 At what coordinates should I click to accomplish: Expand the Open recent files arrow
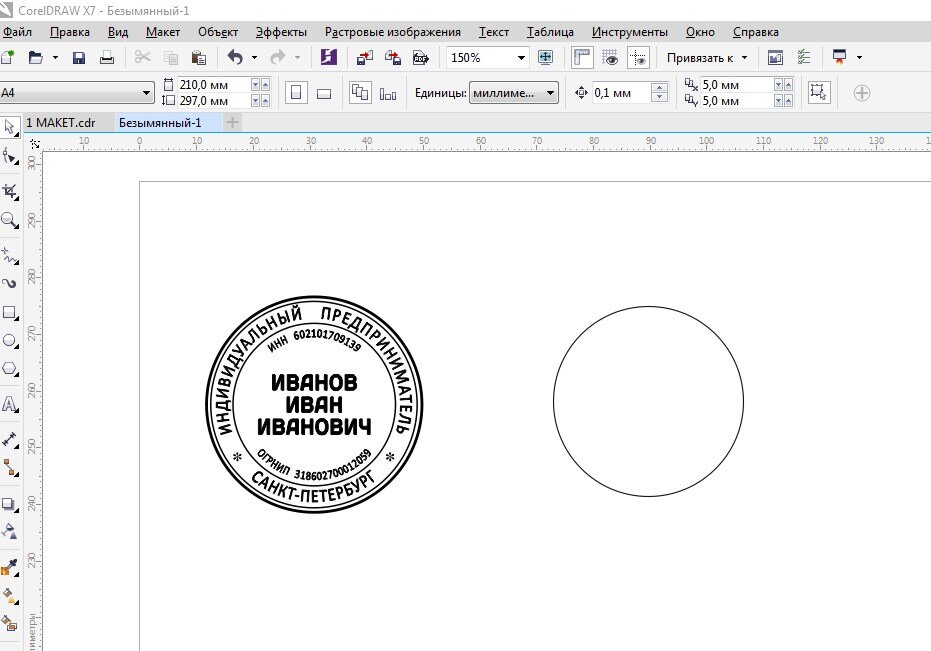coord(55,58)
